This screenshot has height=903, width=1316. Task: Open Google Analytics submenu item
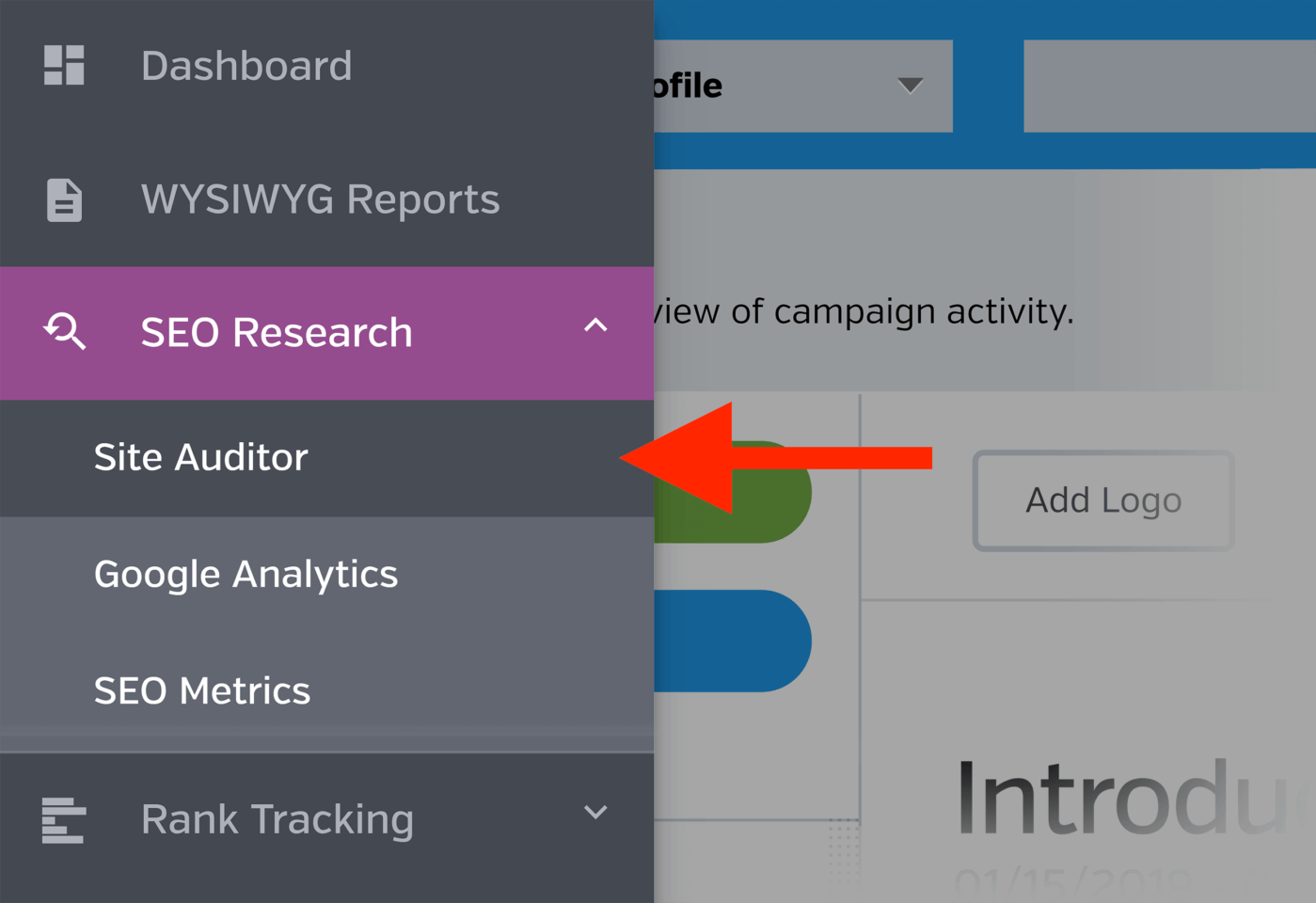click(326, 575)
